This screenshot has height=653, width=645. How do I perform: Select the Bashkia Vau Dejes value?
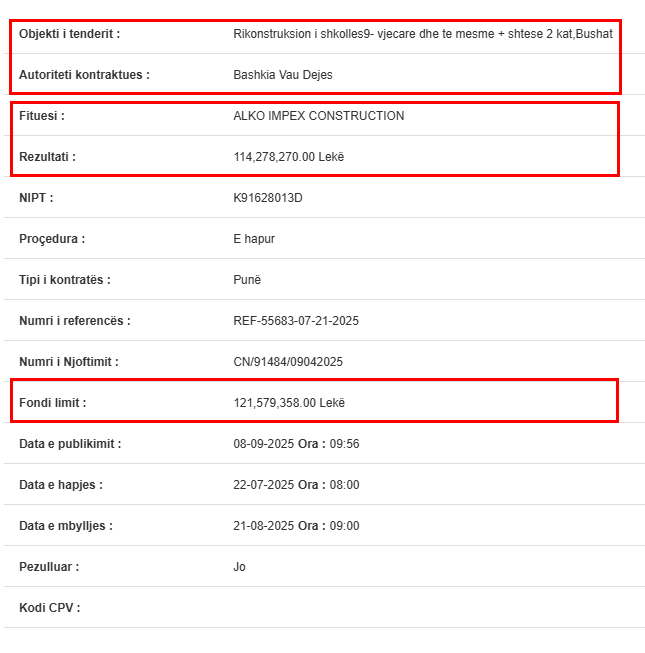[x=282, y=75]
